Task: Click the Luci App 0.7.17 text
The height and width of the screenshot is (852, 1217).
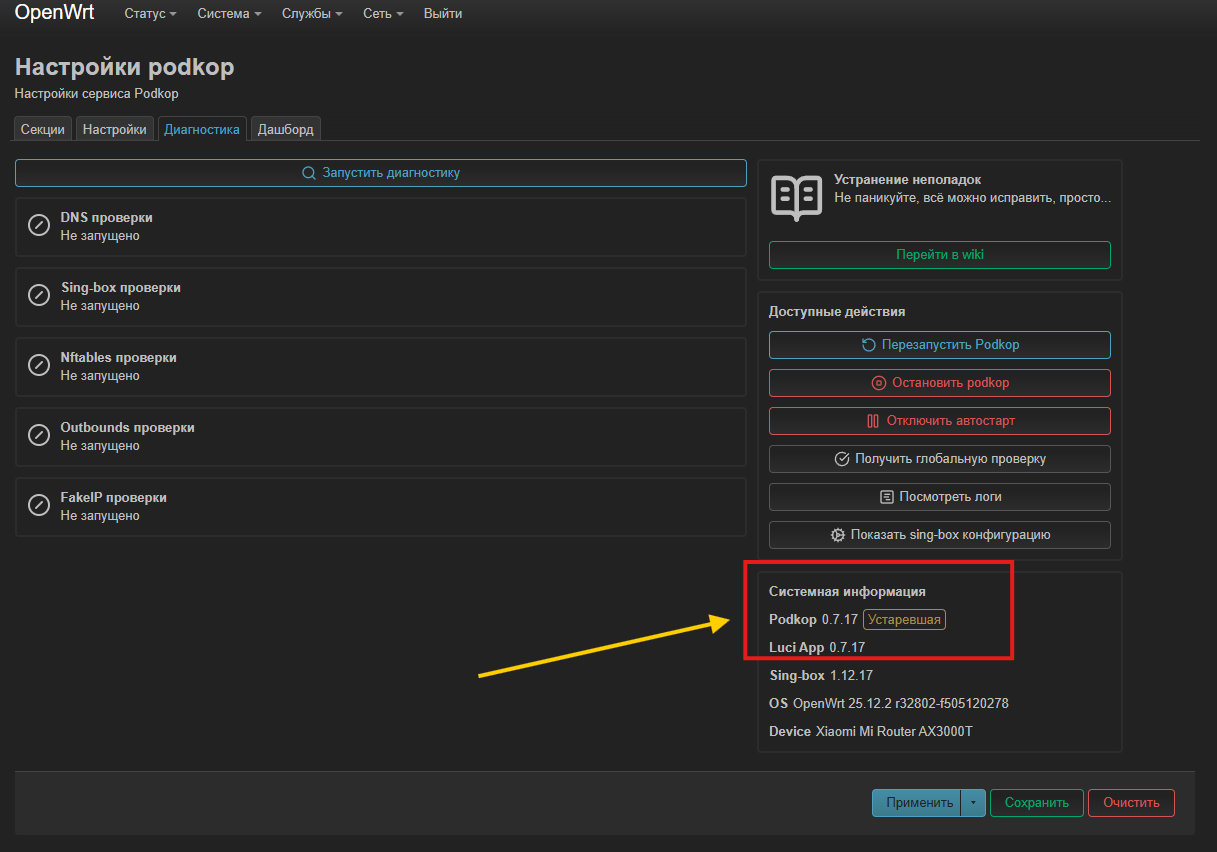Action: point(817,648)
